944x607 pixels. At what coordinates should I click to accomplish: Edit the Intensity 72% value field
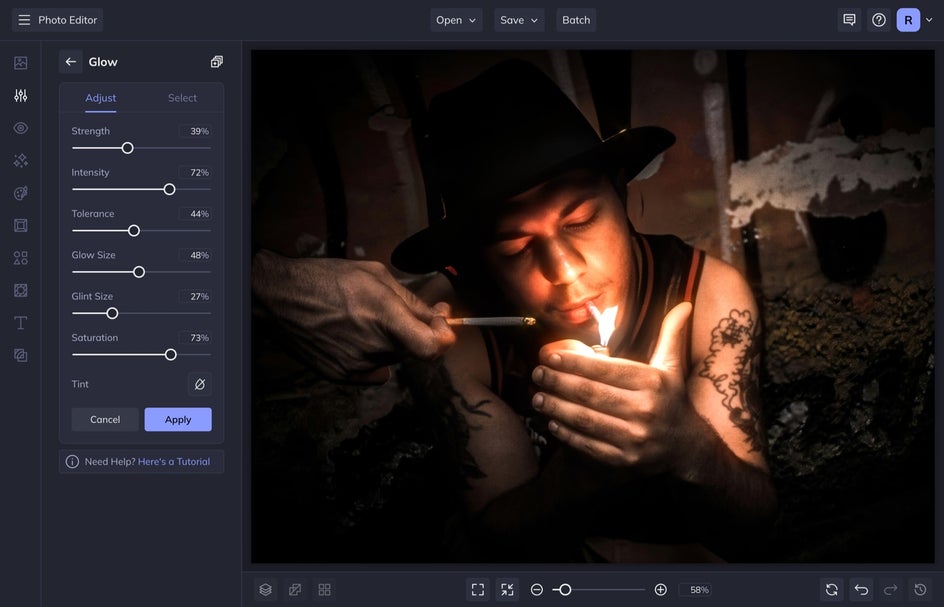[x=195, y=172]
